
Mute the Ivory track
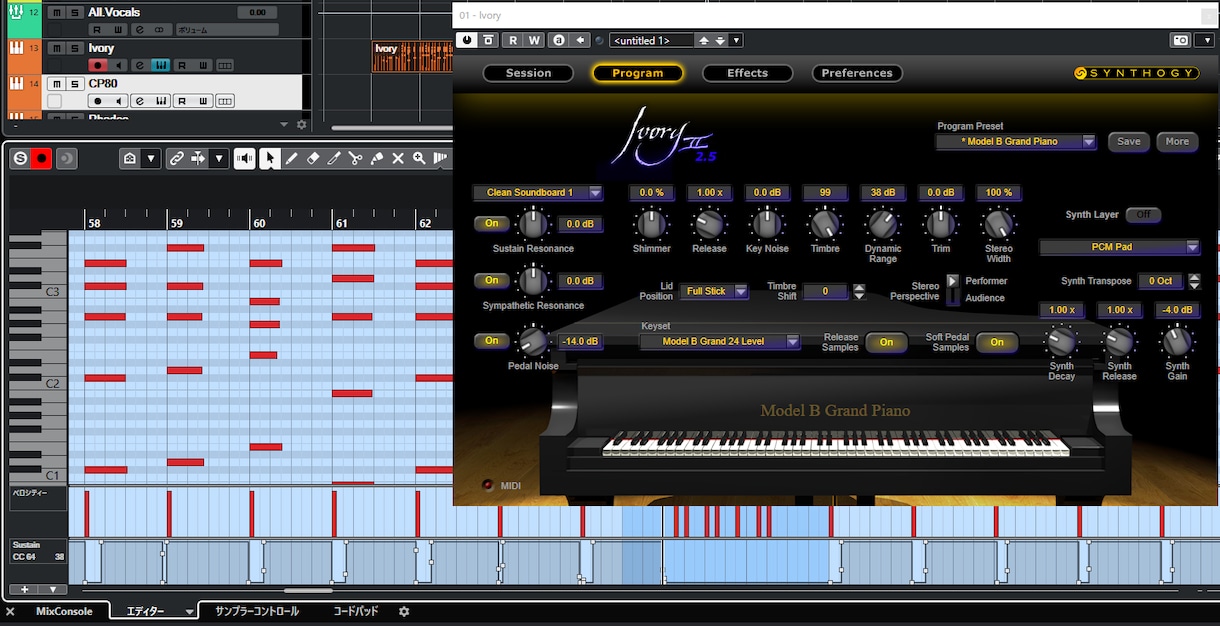tap(57, 48)
